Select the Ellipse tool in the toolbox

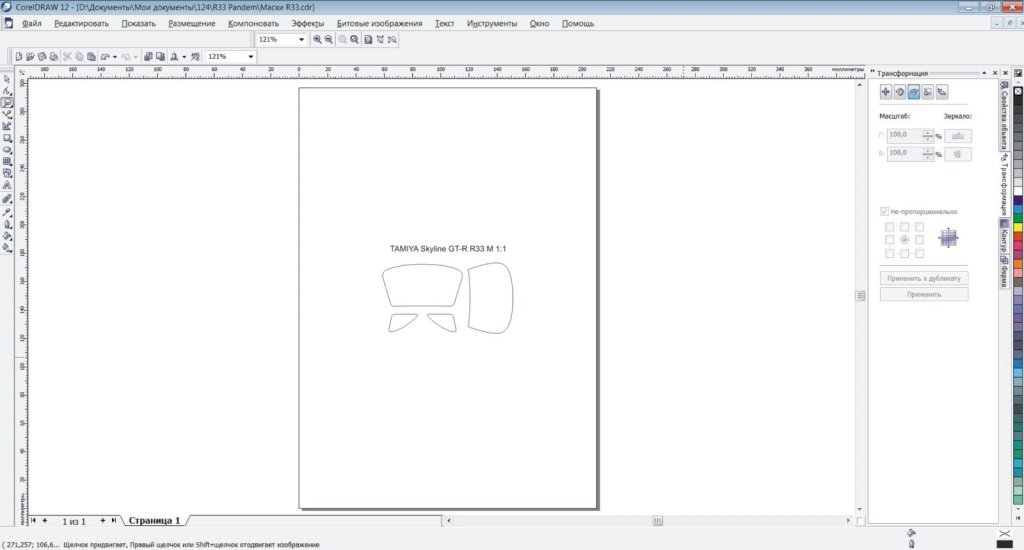pos(7,150)
